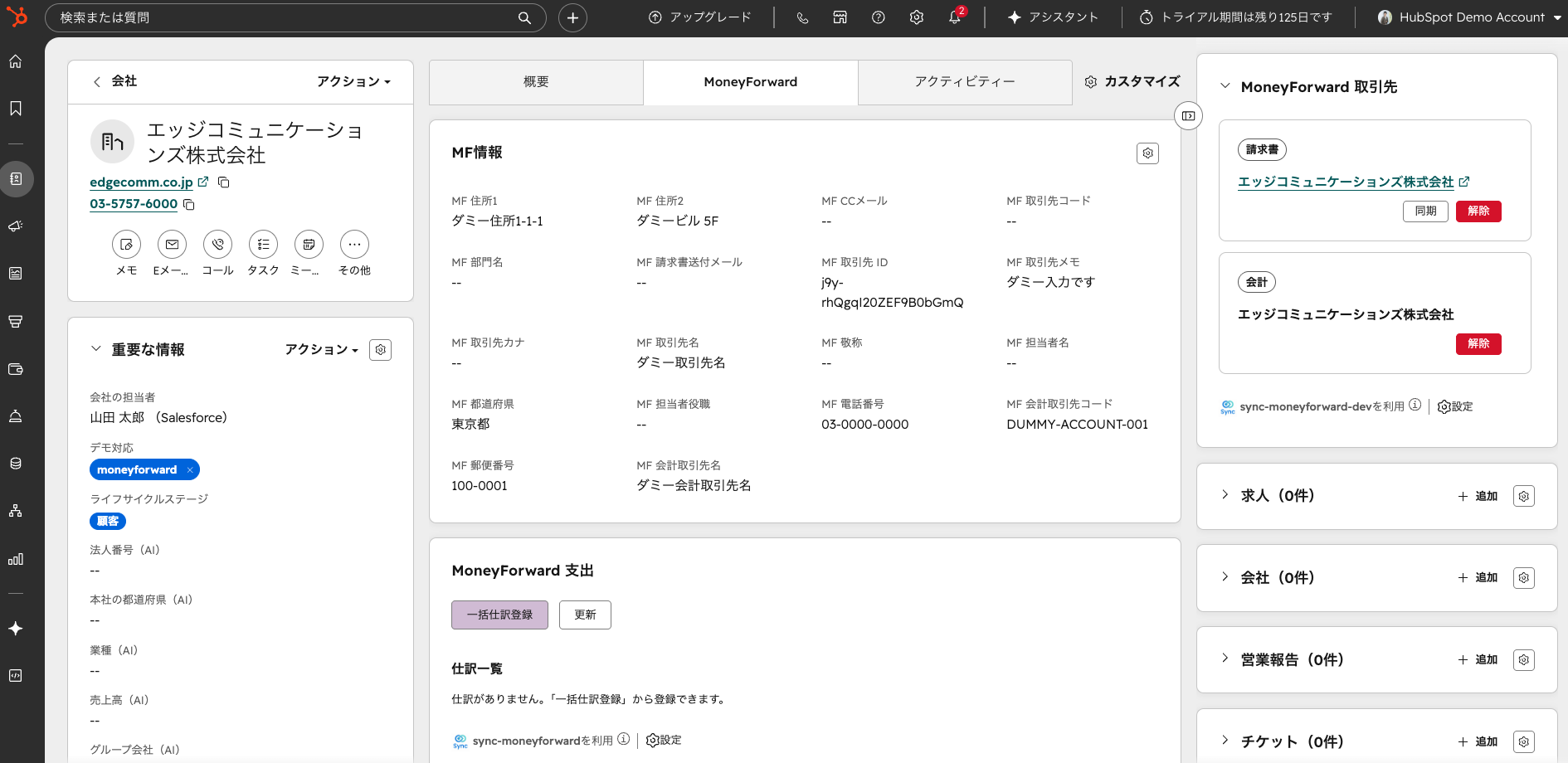
Task: Click 解除 button in 会計 card
Action: (1478, 344)
